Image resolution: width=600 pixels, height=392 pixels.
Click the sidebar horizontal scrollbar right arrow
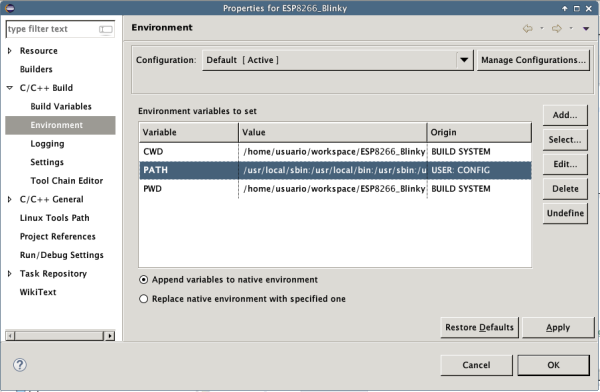tap(110, 336)
